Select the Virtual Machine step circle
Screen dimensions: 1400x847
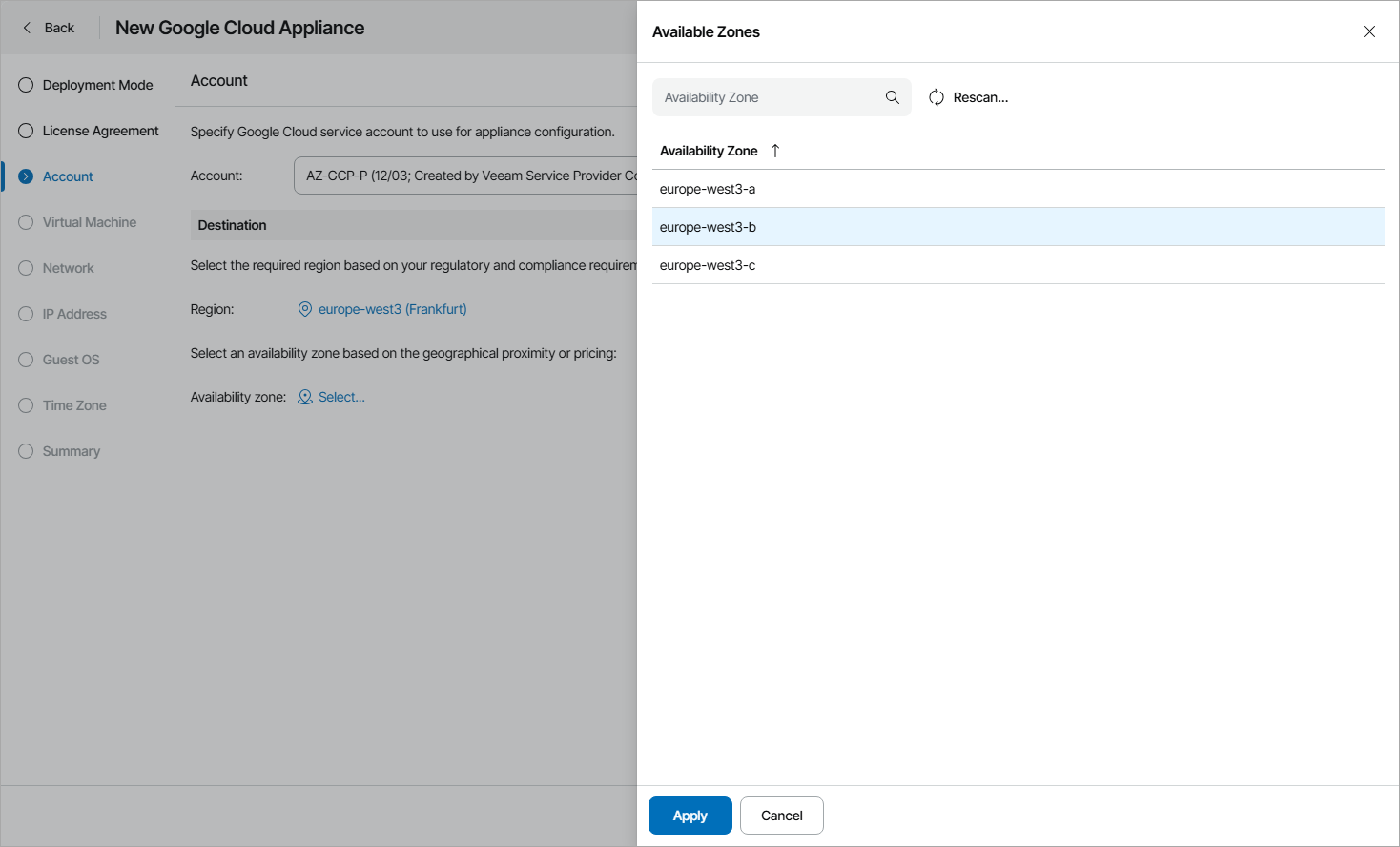[x=26, y=222]
